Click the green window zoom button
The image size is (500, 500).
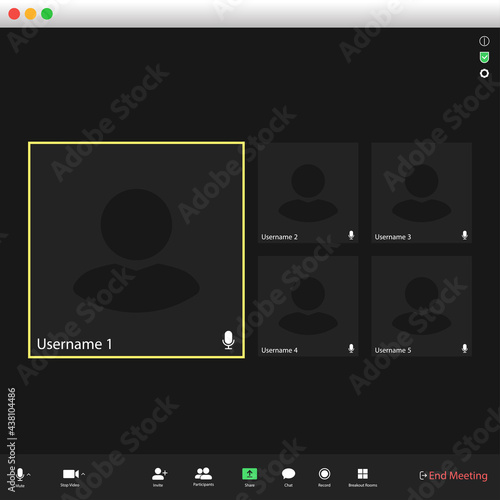[x=47, y=14]
